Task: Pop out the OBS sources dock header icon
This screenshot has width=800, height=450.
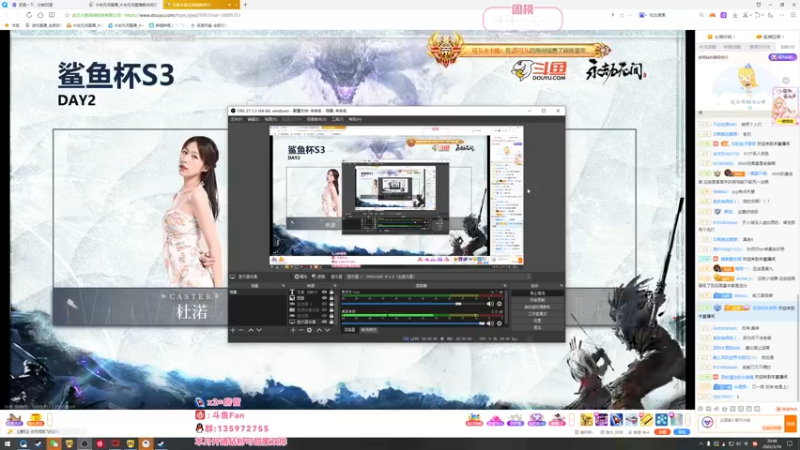Action: [x=335, y=286]
